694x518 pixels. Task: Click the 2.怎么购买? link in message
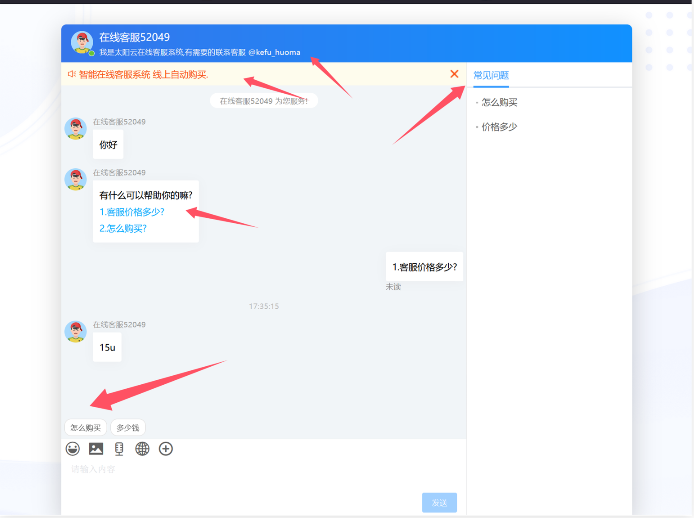point(123,228)
